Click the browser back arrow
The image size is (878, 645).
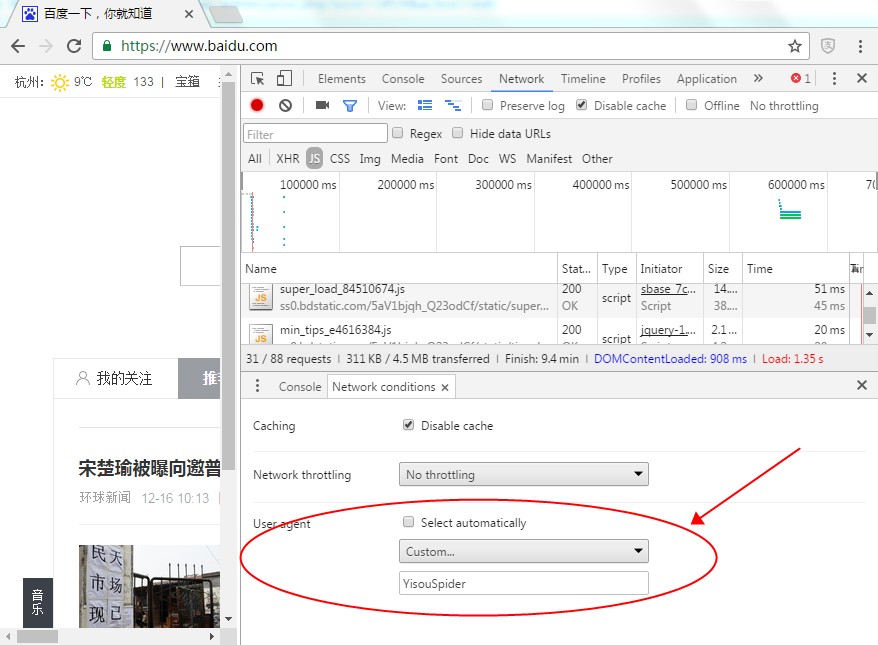(x=18, y=46)
